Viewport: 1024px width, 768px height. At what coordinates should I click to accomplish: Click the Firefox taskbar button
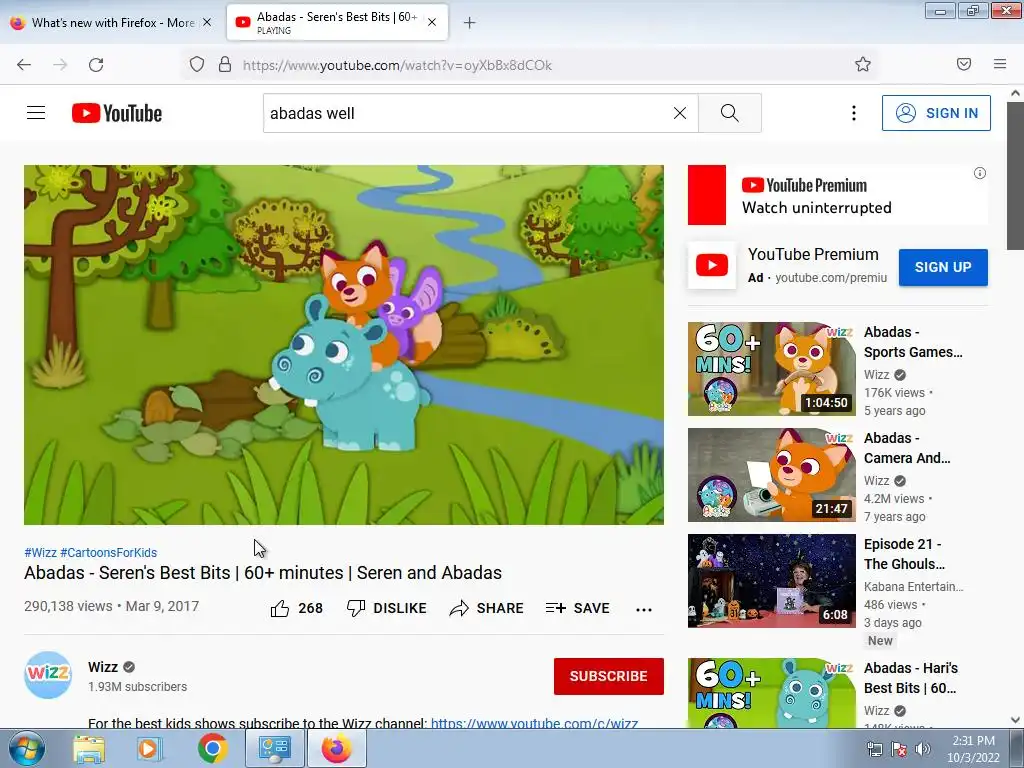tap(336, 749)
